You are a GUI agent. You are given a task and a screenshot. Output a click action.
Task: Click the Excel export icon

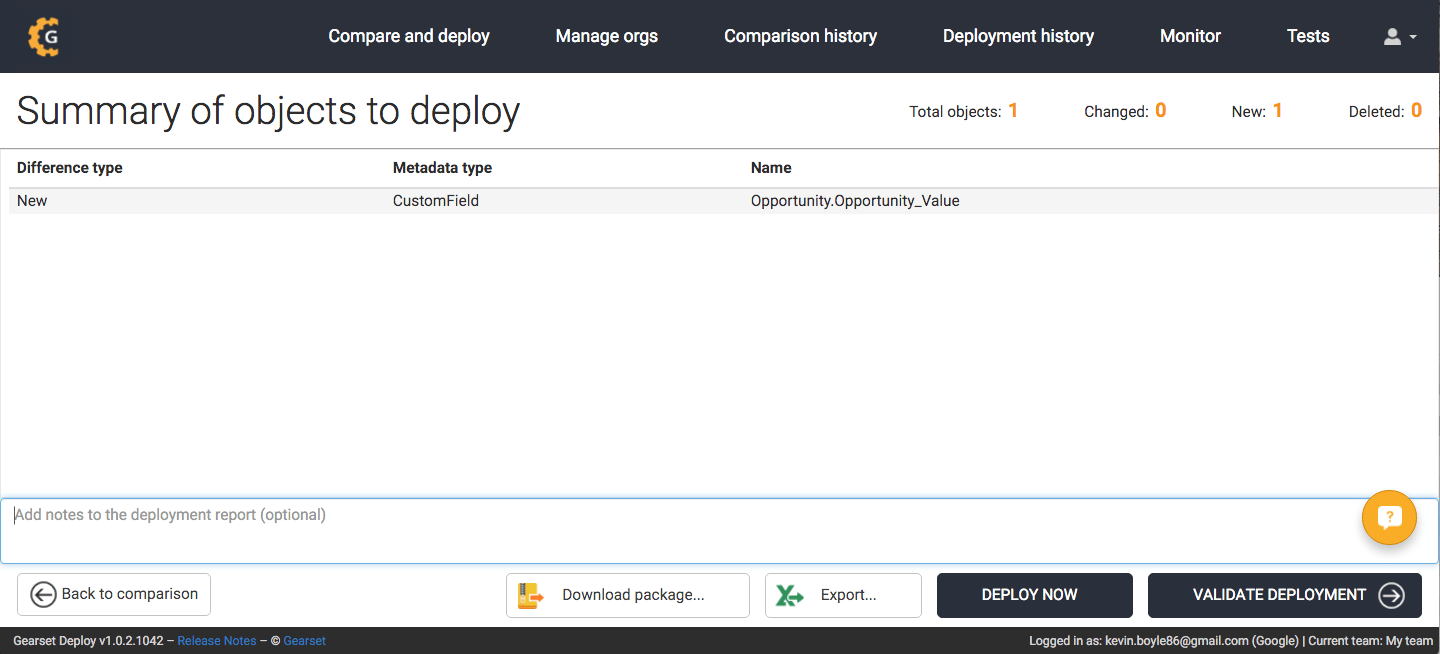click(790, 596)
